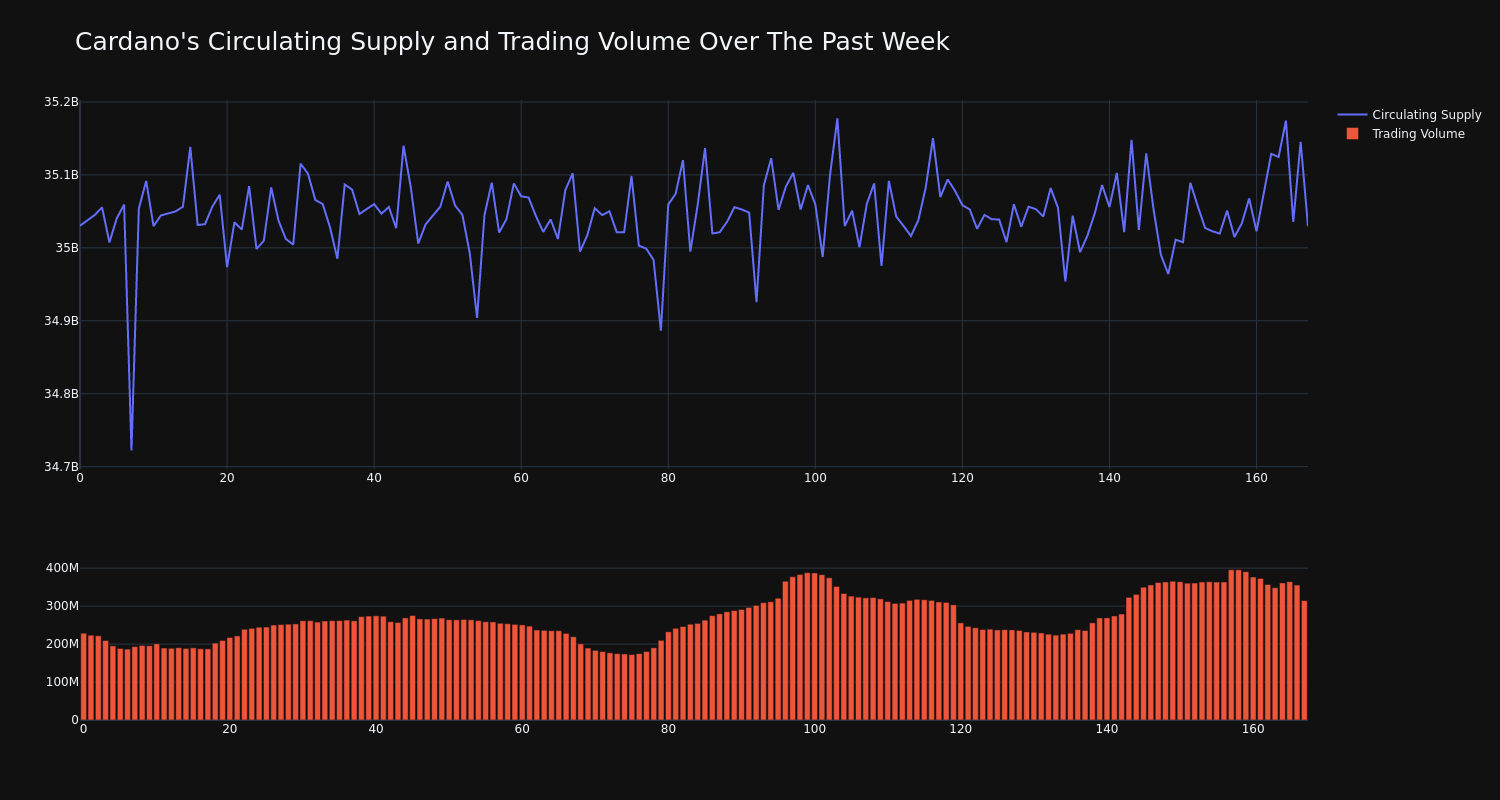Click the 140 tick on supply chart x-axis
1500x800 pixels.
click(x=1109, y=478)
